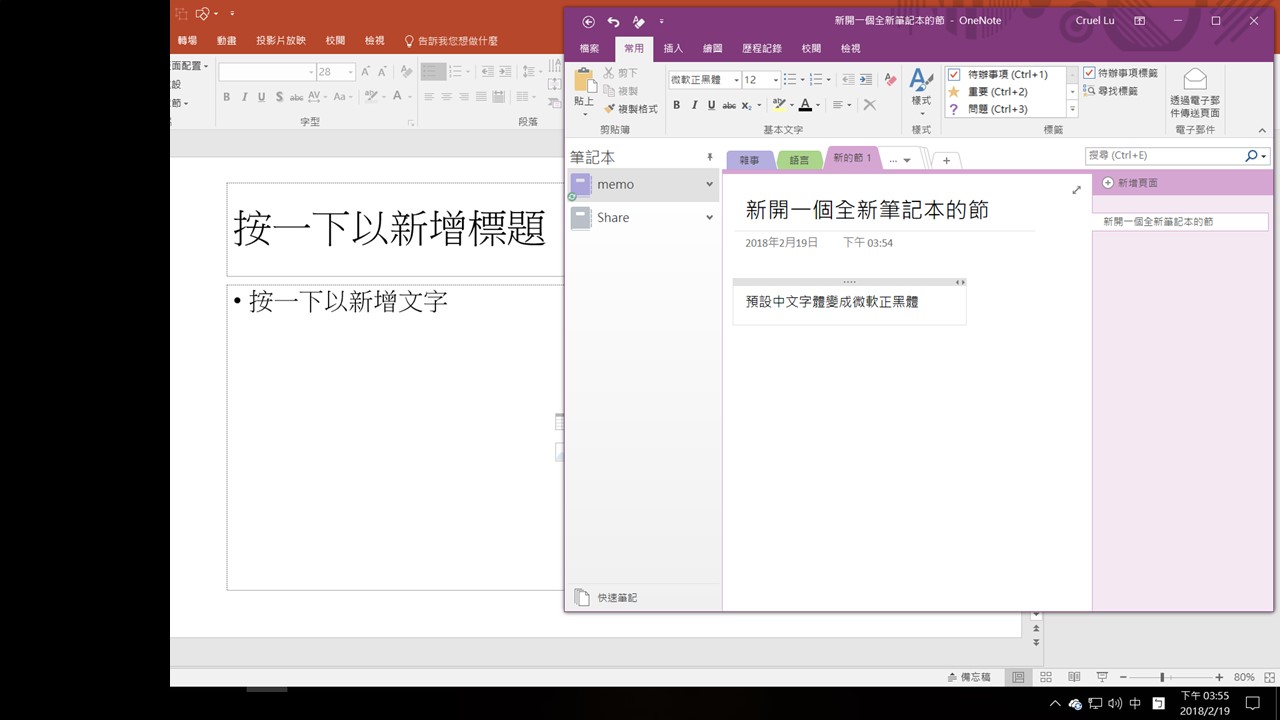
Task: Click PowerPoint's Tell Me (告訴我您想做什麼) box
Action: click(x=450, y=41)
